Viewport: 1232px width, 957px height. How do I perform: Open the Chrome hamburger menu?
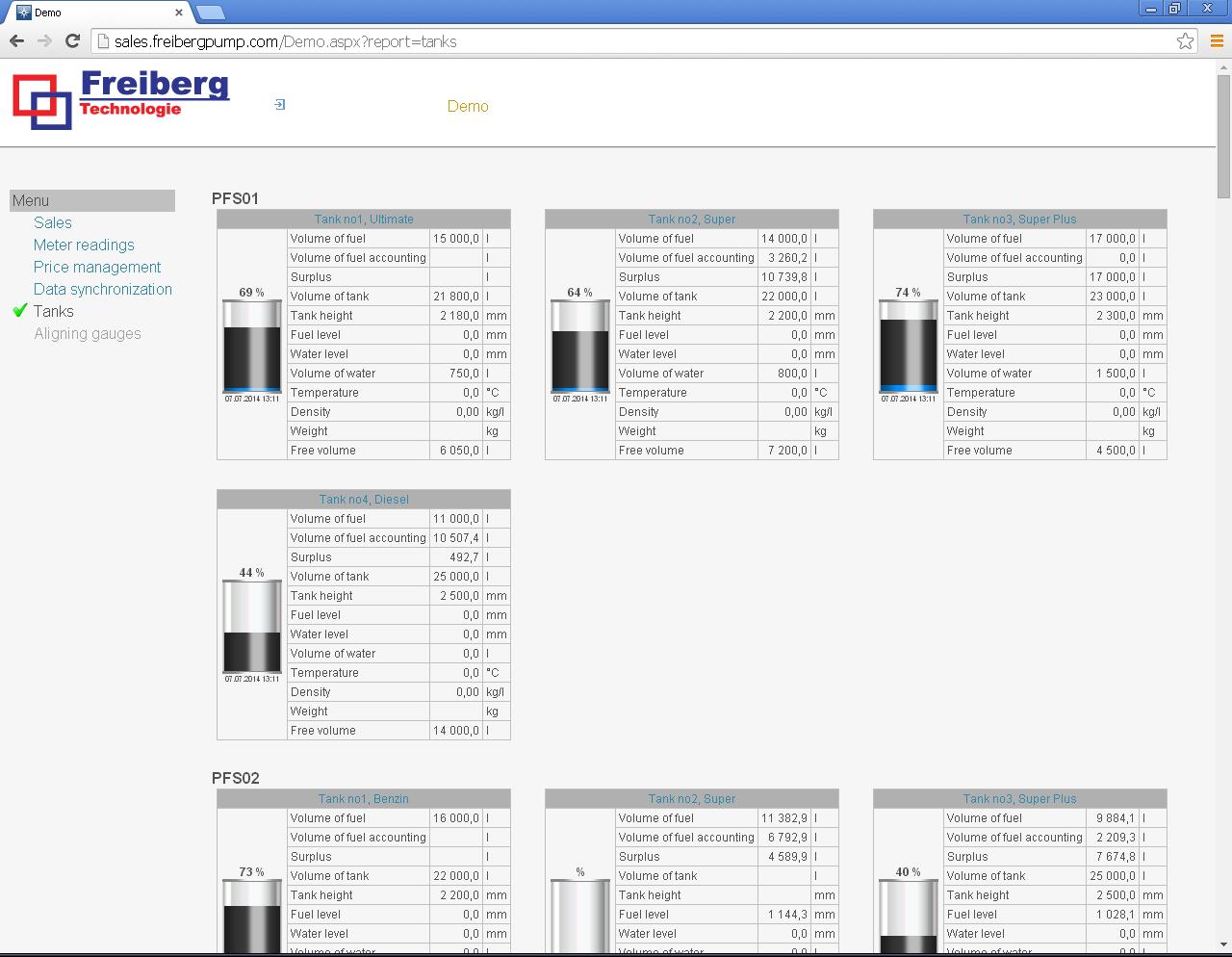click(1215, 41)
